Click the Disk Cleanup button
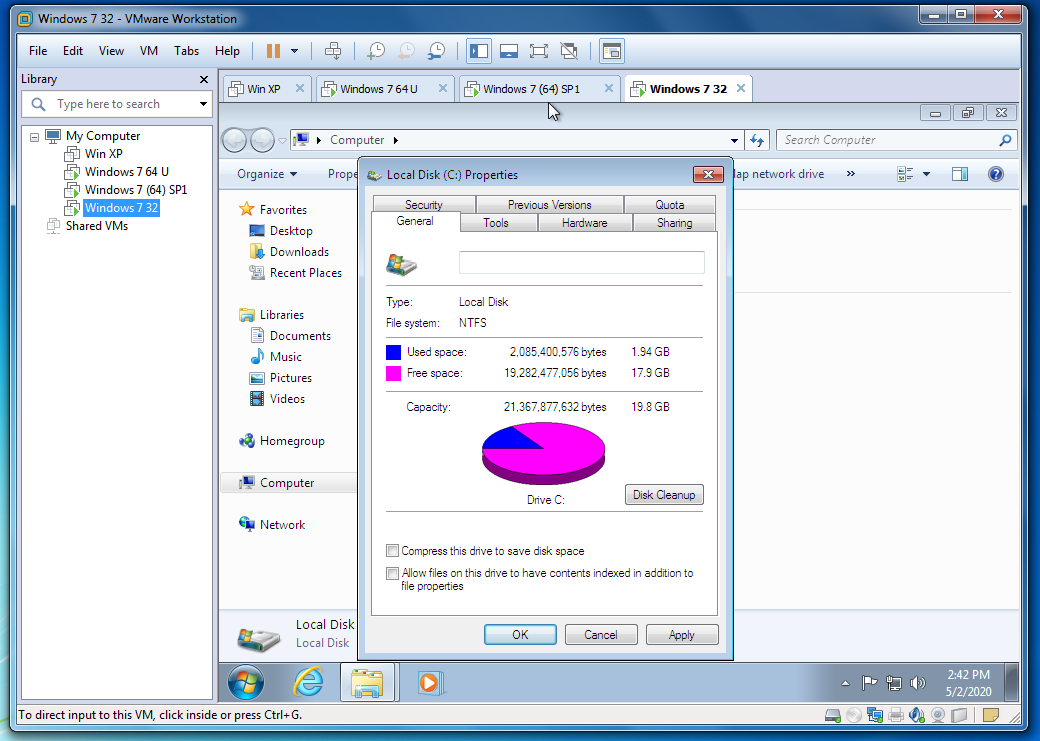This screenshot has height=741, width=1040. point(664,495)
